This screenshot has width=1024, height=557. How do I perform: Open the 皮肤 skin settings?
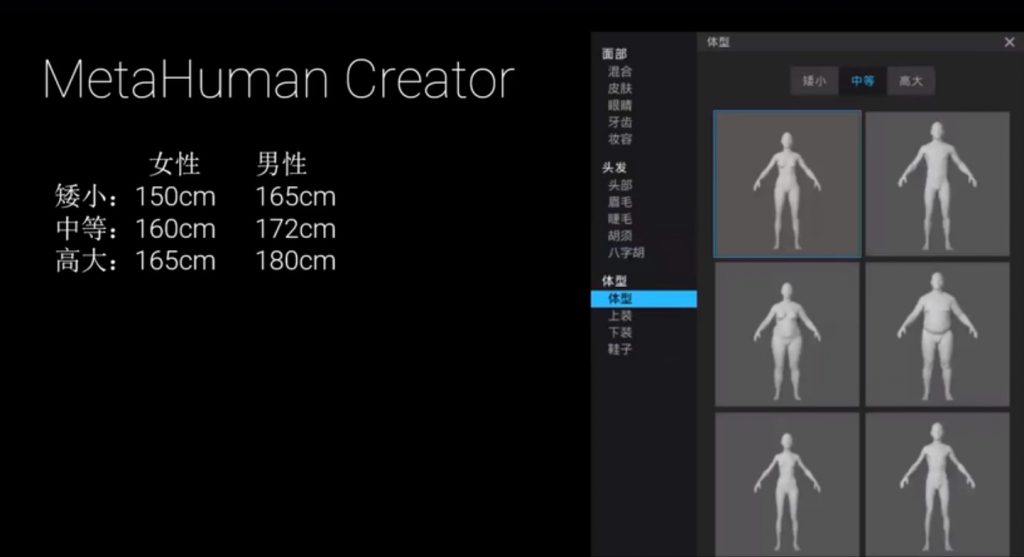(x=620, y=88)
